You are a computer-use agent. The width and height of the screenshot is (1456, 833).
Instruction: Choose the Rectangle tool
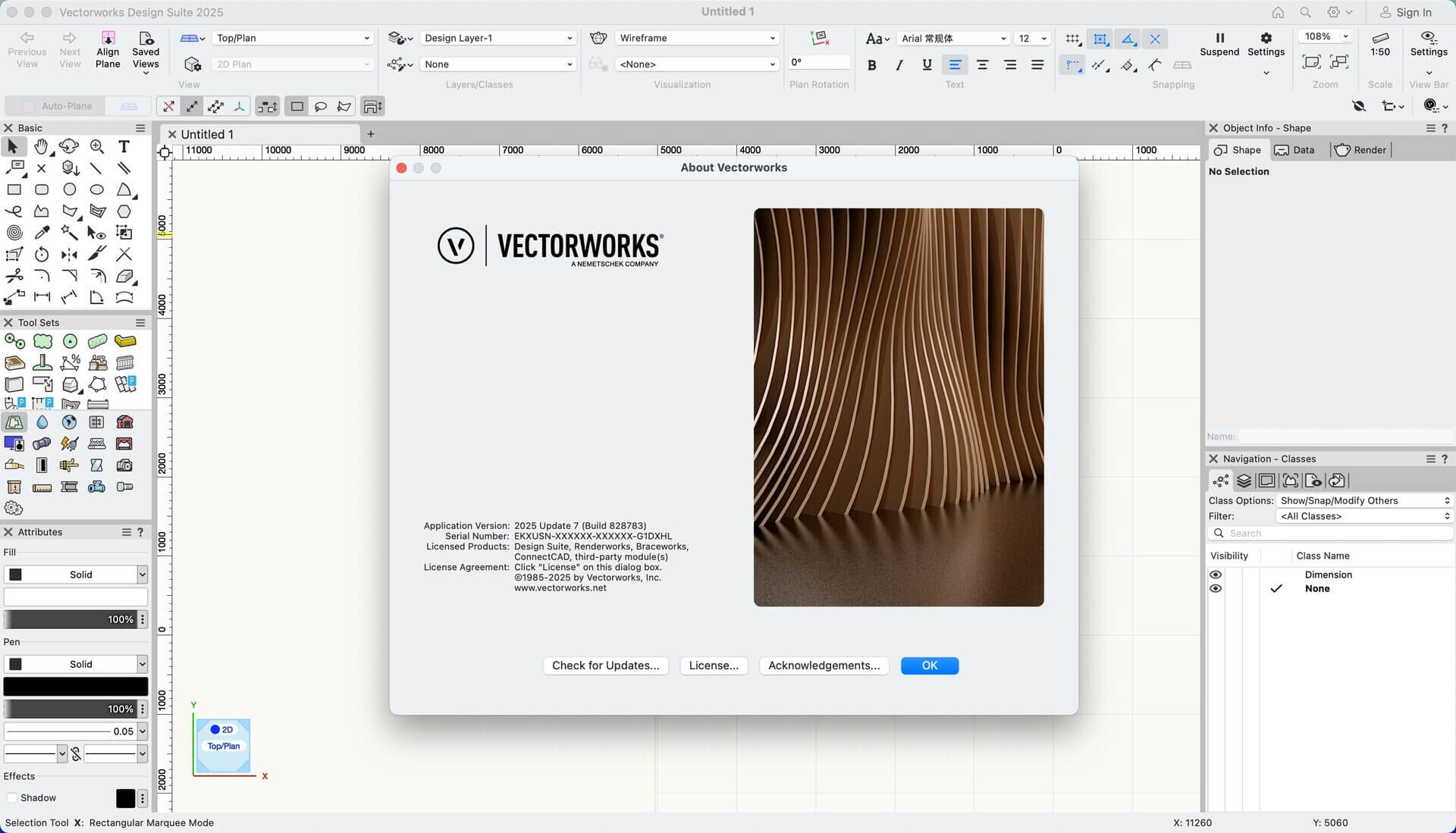point(14,189)
